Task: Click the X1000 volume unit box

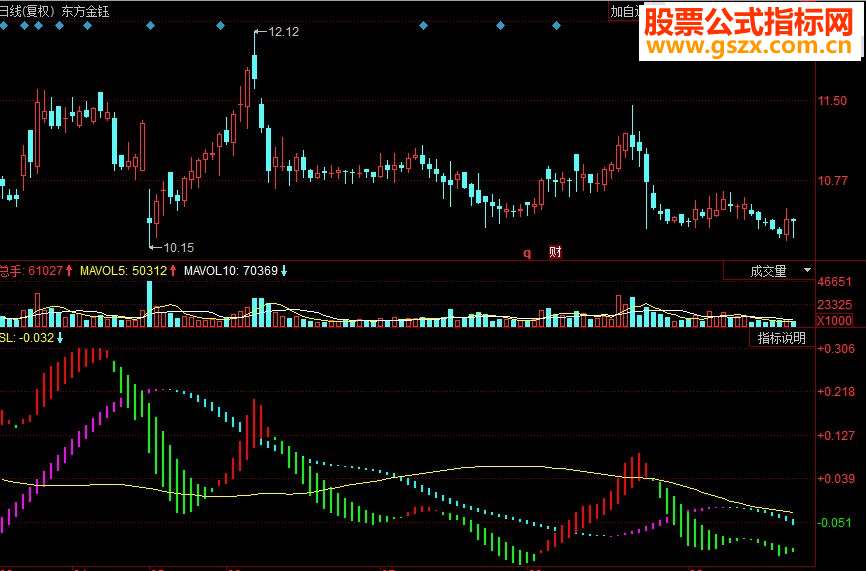Action: [x=834, y=320]
